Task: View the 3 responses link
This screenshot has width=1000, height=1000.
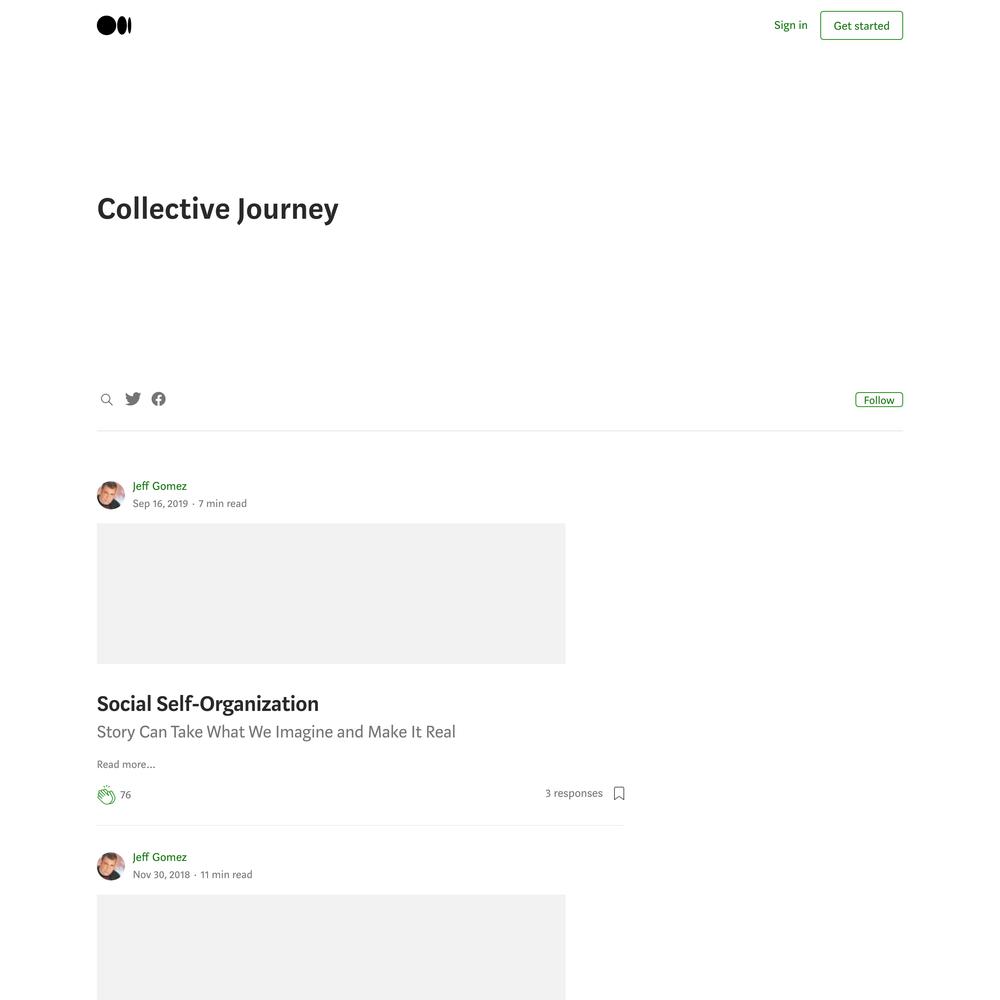Action: [x=574, y=793]
